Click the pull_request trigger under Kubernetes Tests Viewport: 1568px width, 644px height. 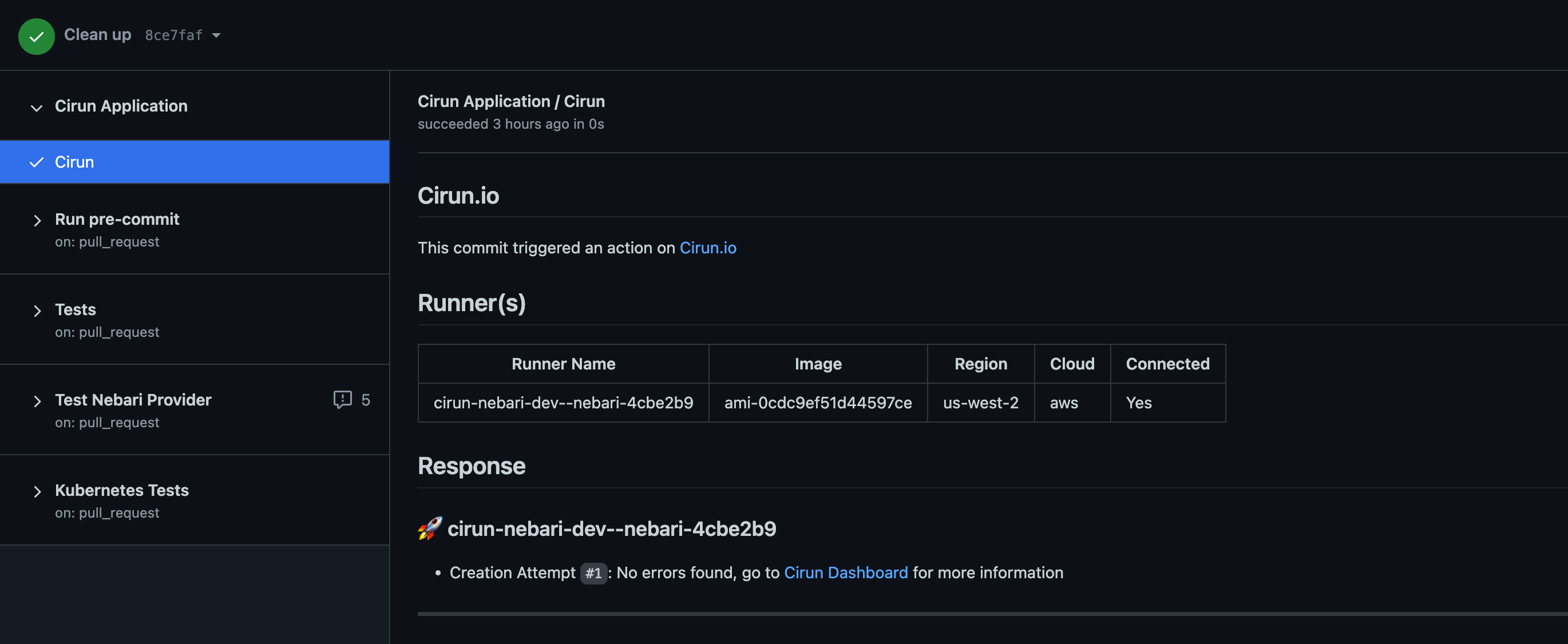(x=119, y=512)
